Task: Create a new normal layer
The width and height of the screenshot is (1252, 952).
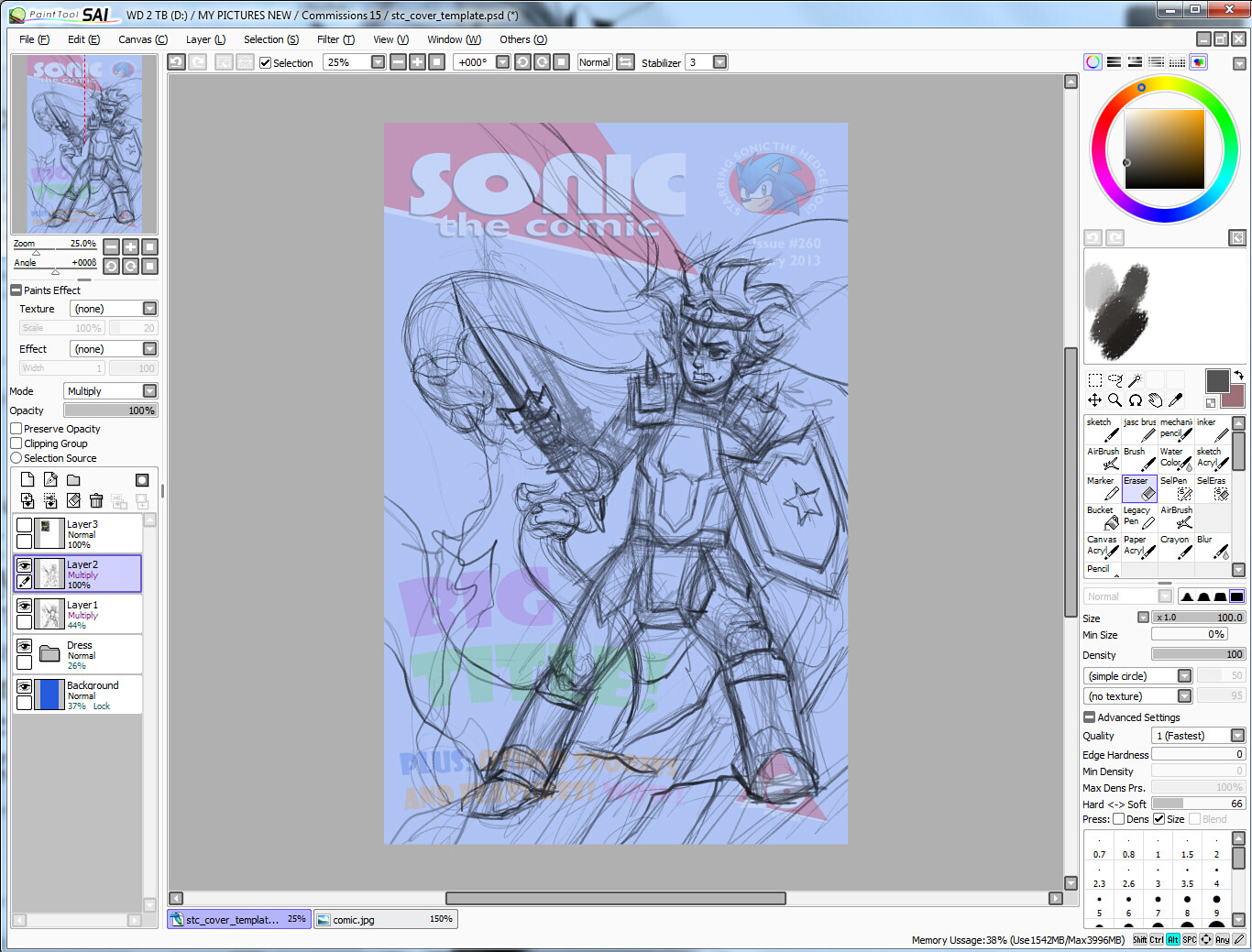Action: [x=27, y=480]
